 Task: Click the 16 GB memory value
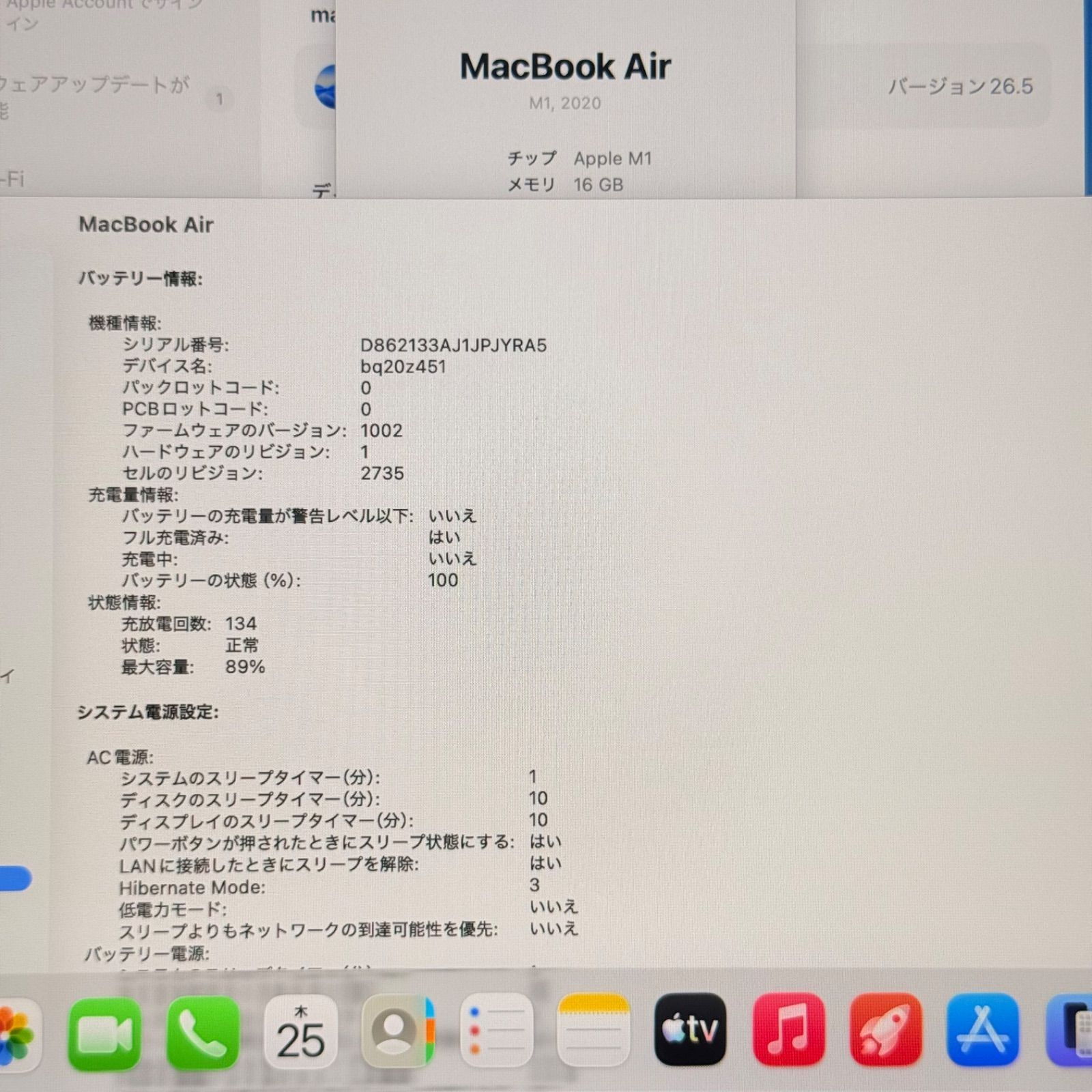(x=598, y=184)
